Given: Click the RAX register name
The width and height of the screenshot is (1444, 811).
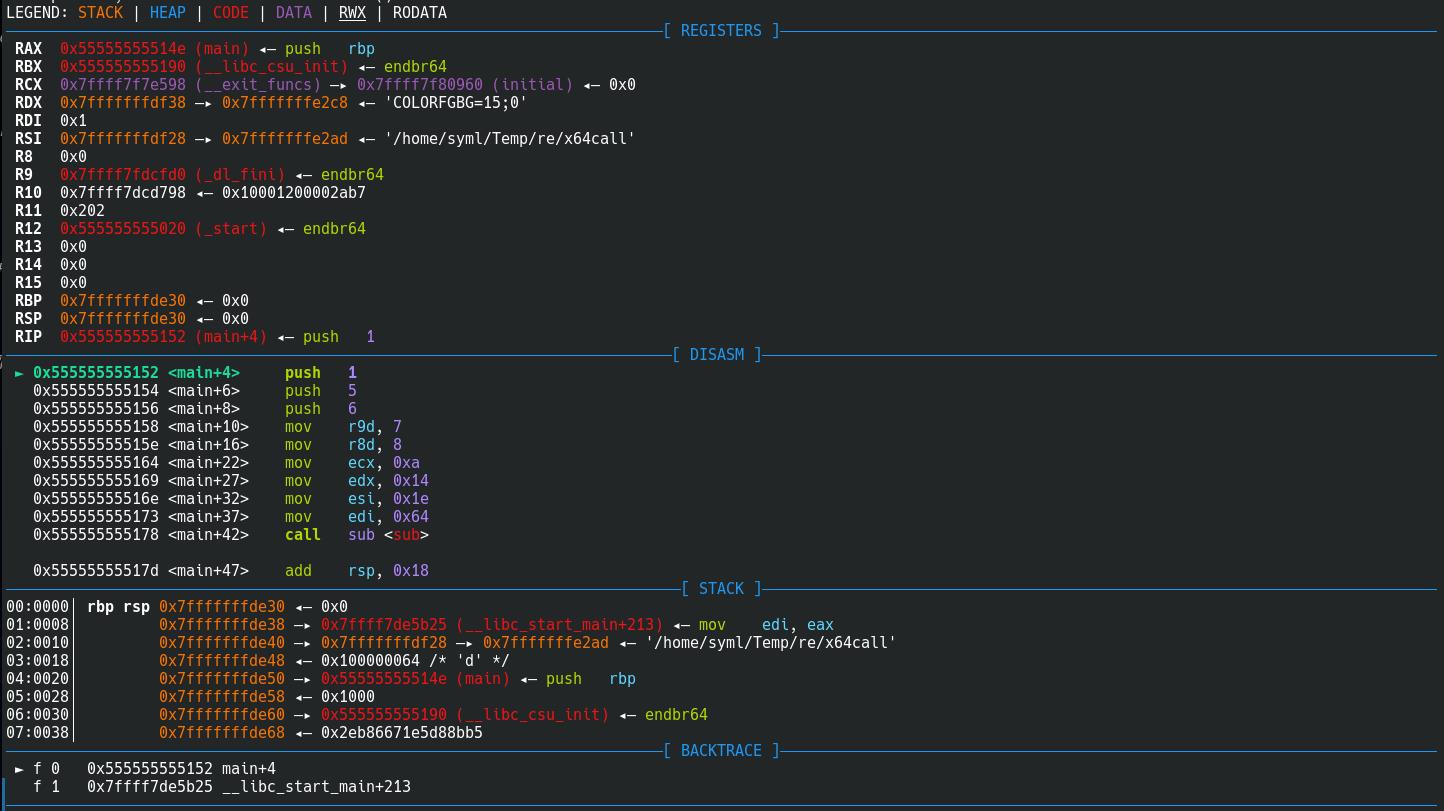Looking at the screenshot, I should (28, 49).
